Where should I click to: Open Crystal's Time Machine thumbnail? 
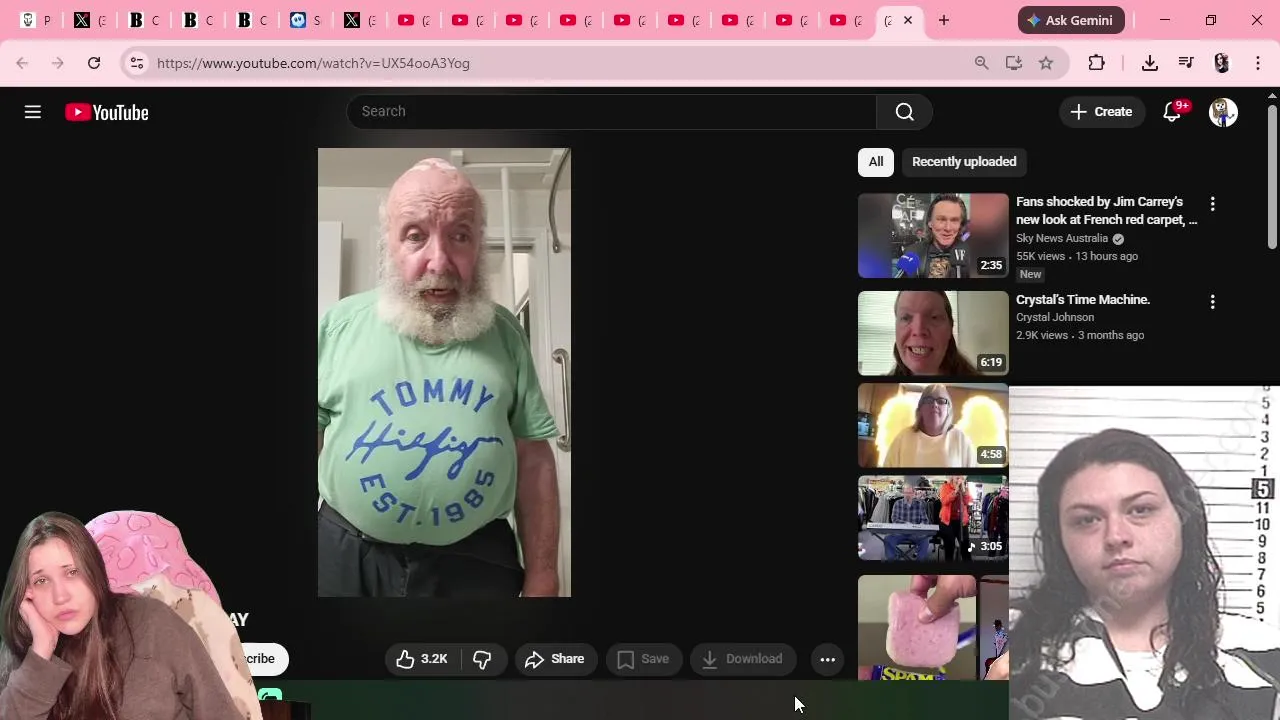click(933, 333)
